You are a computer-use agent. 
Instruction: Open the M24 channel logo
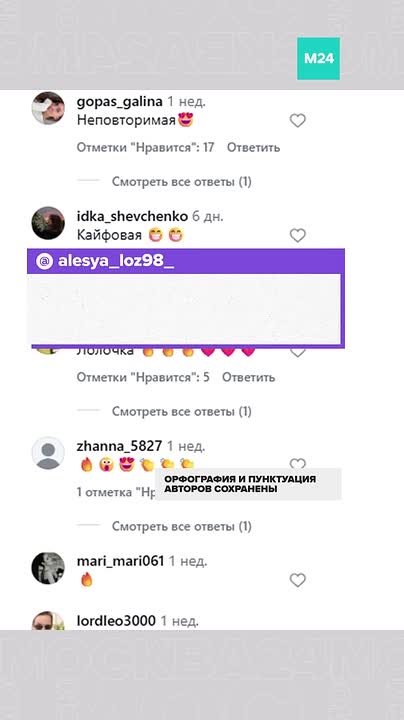[x=319, y=59]
